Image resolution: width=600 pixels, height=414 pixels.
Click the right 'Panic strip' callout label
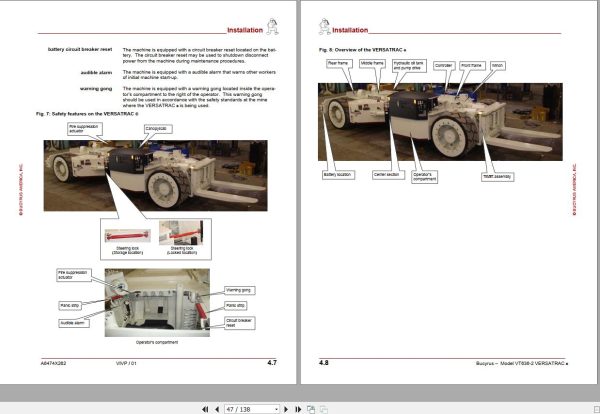pos(235,306)
